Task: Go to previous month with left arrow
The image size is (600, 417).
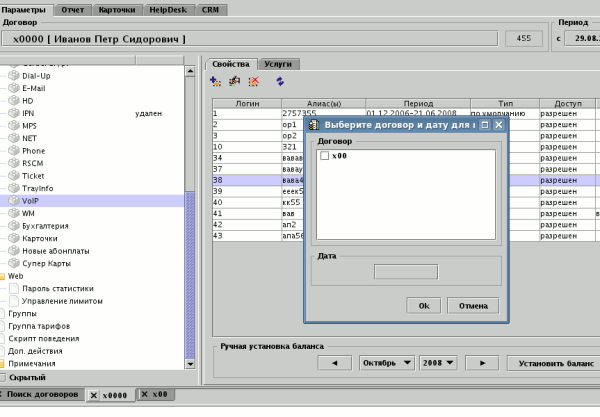Action: [x=335, y=362]
